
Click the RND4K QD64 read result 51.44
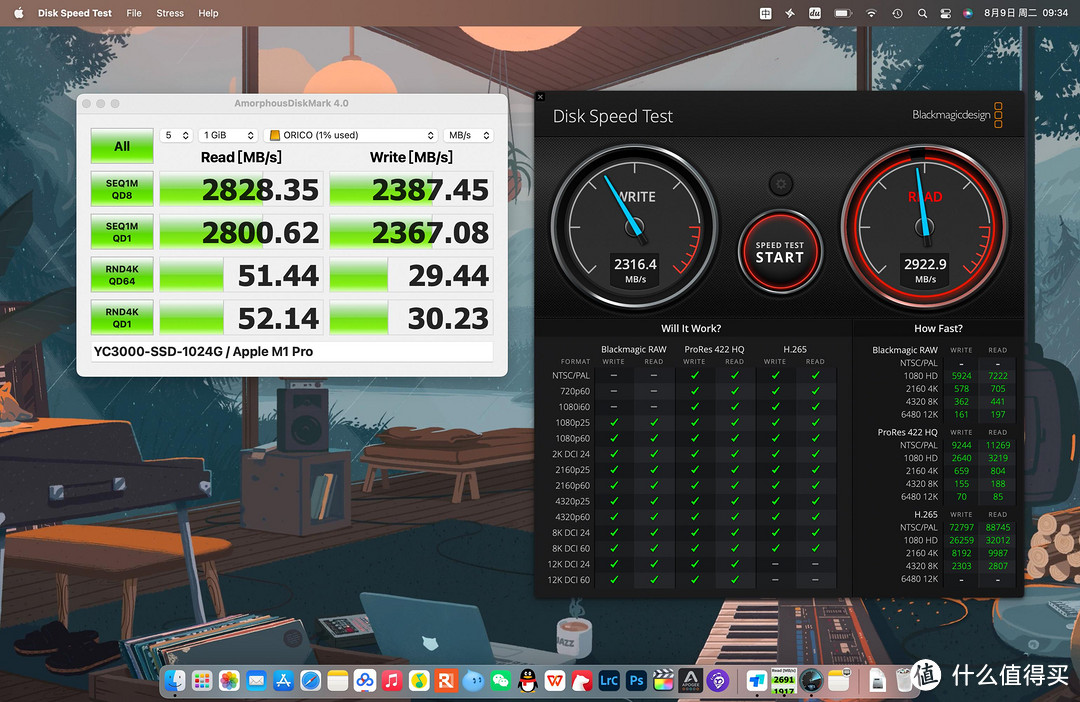[278, 276]
